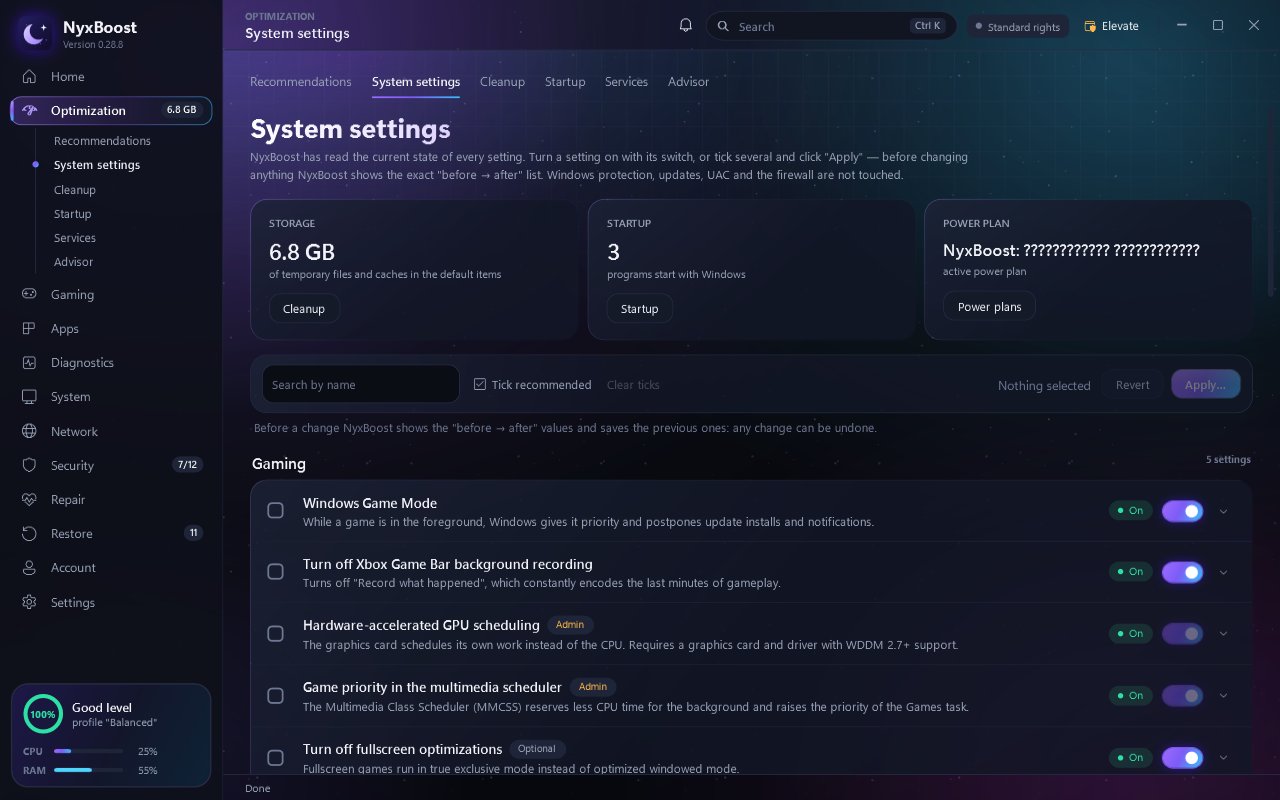Toggle the Xbox Game Bar recording switch
This screenshot has height=800, width=1280.
coord(1182,572)
